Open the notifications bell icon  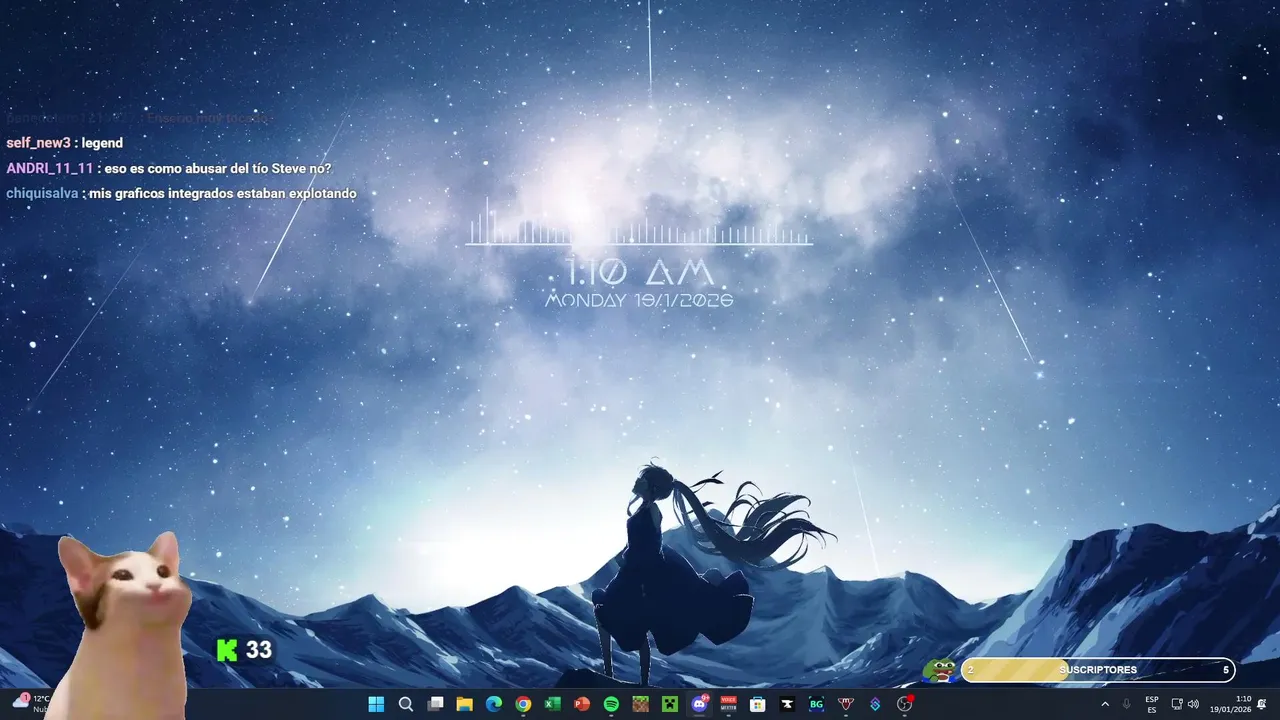click(1262, 704)
